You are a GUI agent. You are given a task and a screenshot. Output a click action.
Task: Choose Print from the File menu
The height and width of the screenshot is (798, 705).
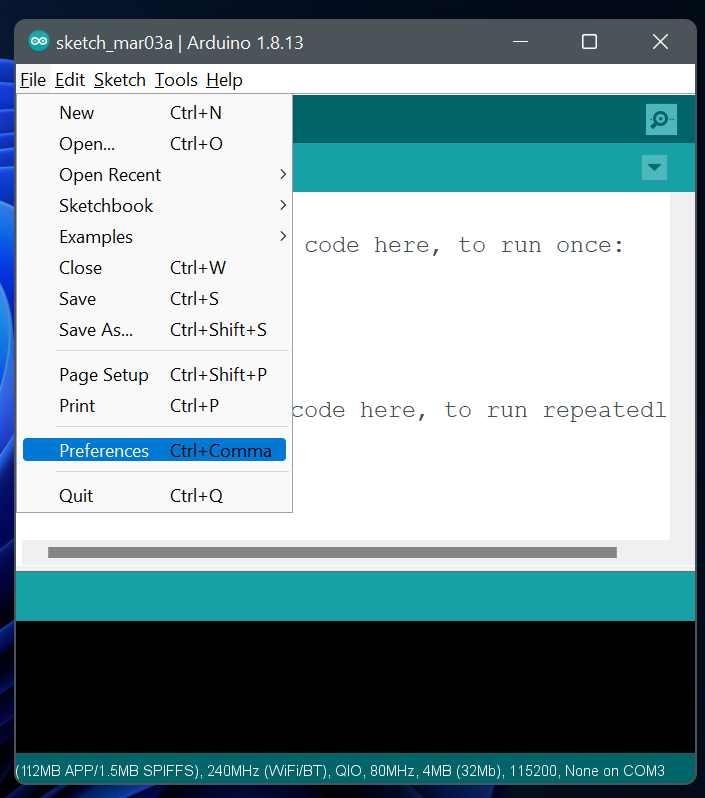pos(154,406)
